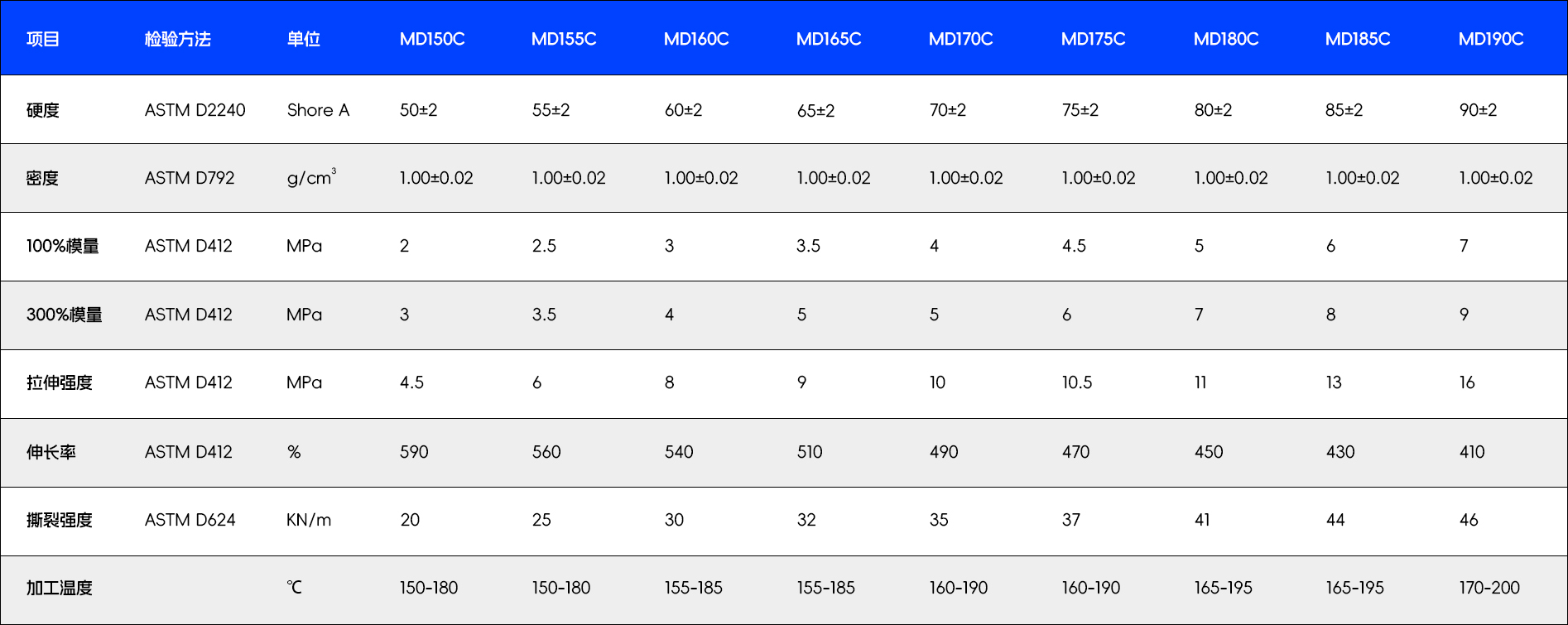The width and height of the screenshot is (1568, 625).
Task: Select the 单位 header cell
Action: [x=303, y=39]
